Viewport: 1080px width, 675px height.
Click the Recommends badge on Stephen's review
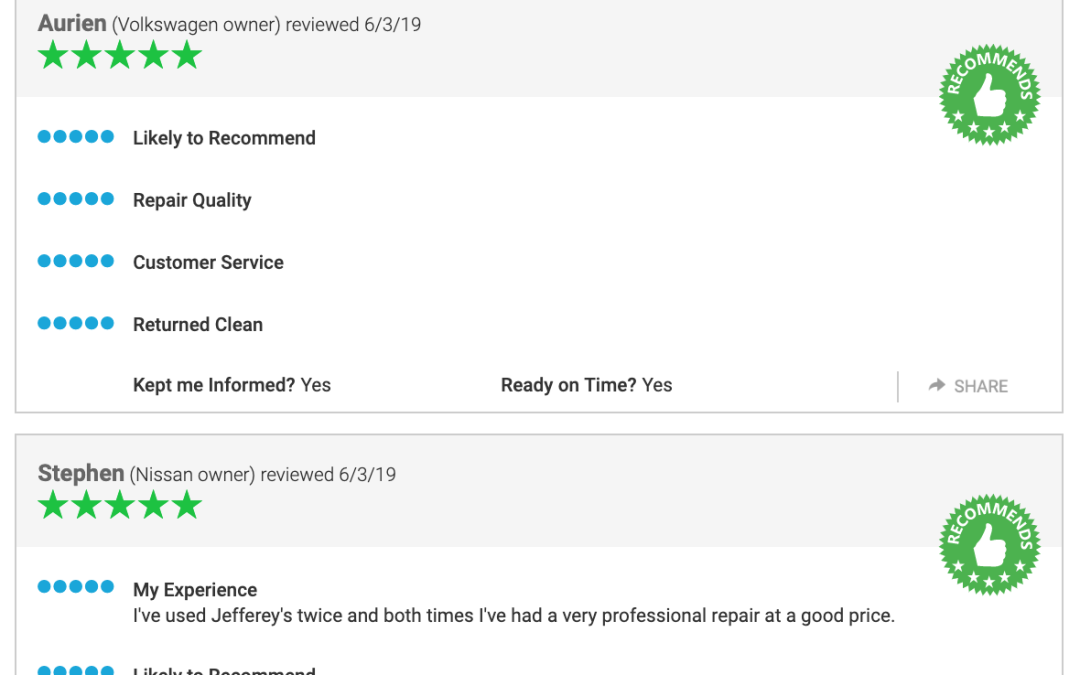coord(990,544)
